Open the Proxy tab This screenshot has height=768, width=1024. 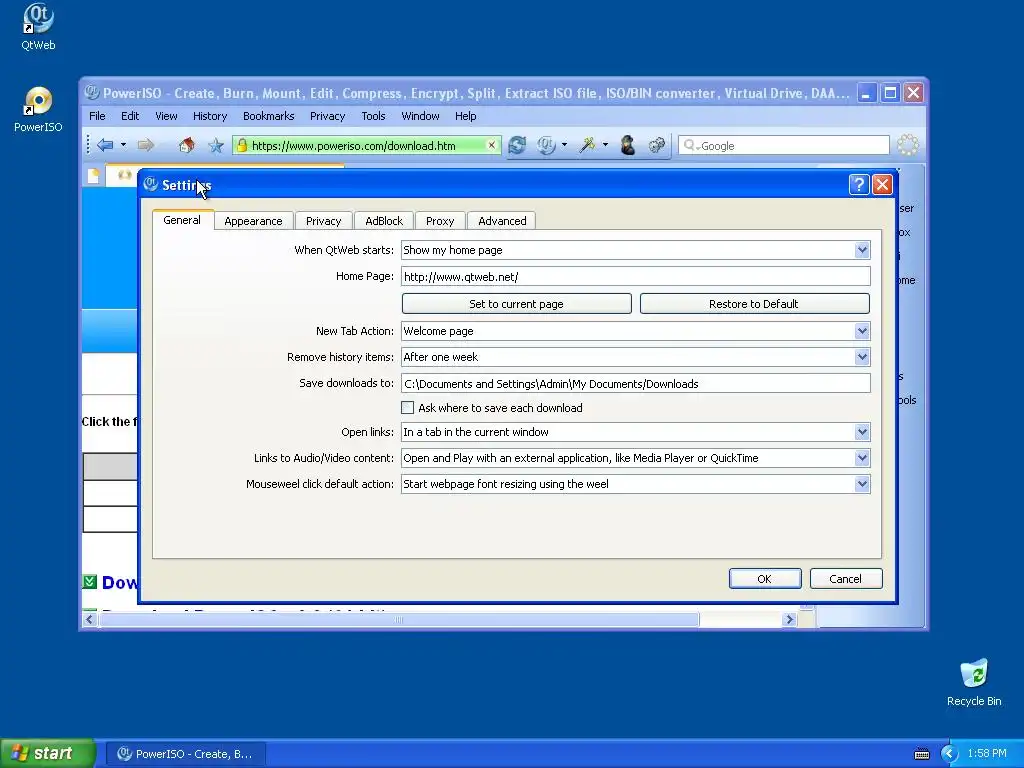click(x=440, y=221)
